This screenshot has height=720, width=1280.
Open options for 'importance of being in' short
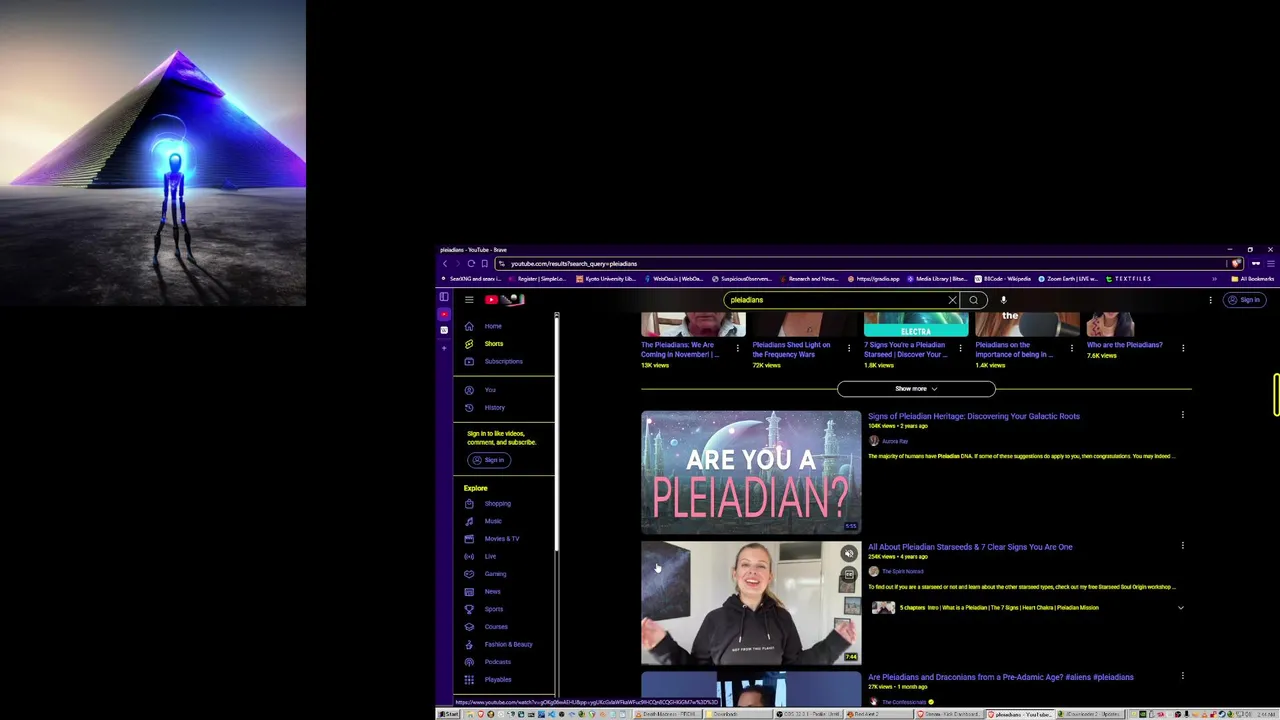click(x=1071, y=348)
